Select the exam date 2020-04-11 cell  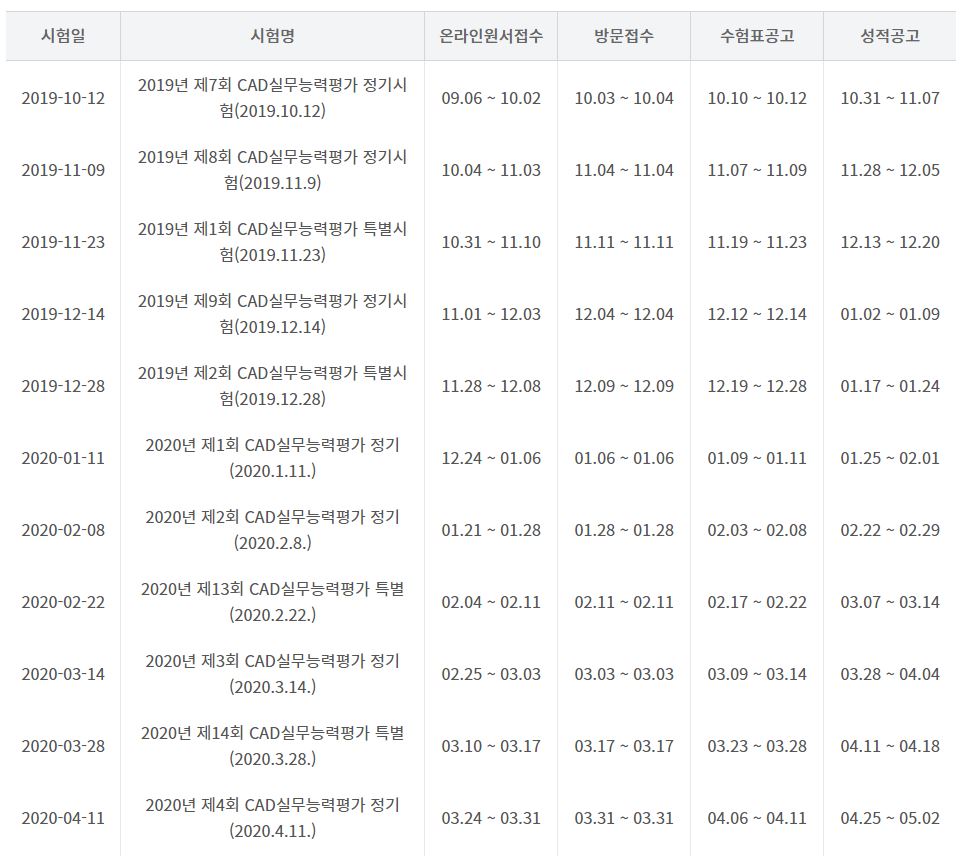(x=63, y=818)
